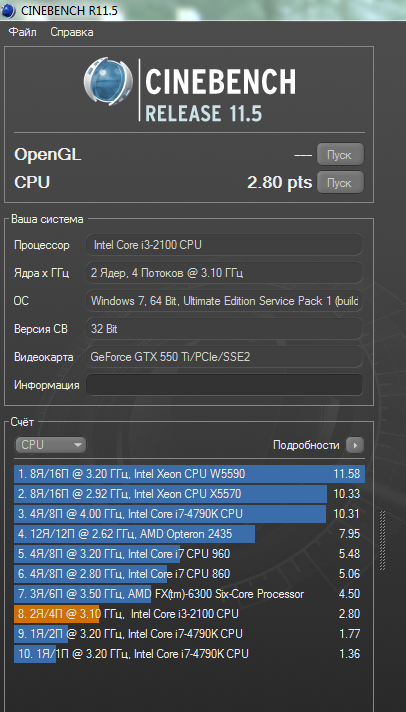Select Xeon W5590 ranking entry

point(189,474)
